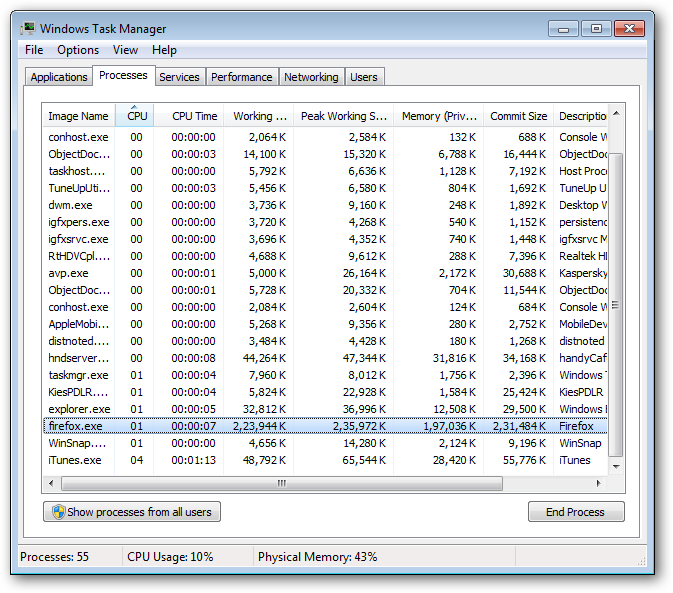The height and width of the screenshot is (593, 673).
Task: Select the hndserver process row
Action: pyautogui.click(x=325, y=358)
